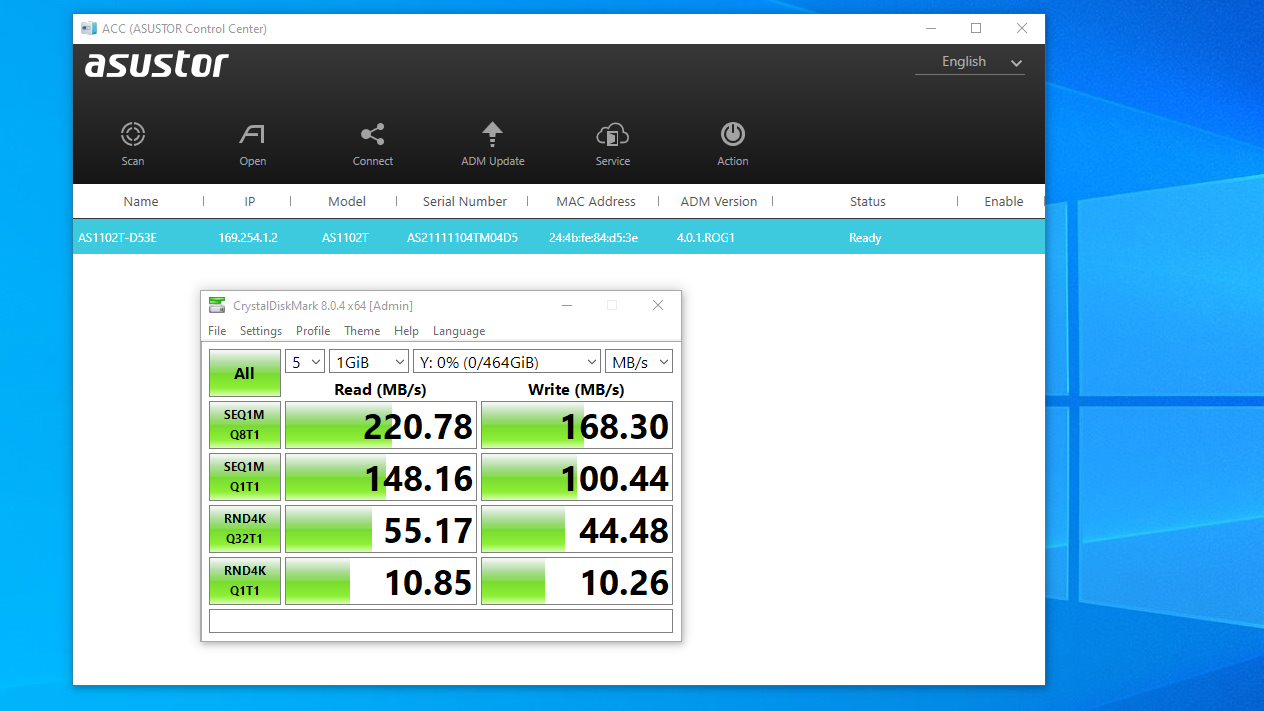Click the IP address 169.254.1.2
The height and width of the screenshot is (711, 1264).
tap(248, 238)
